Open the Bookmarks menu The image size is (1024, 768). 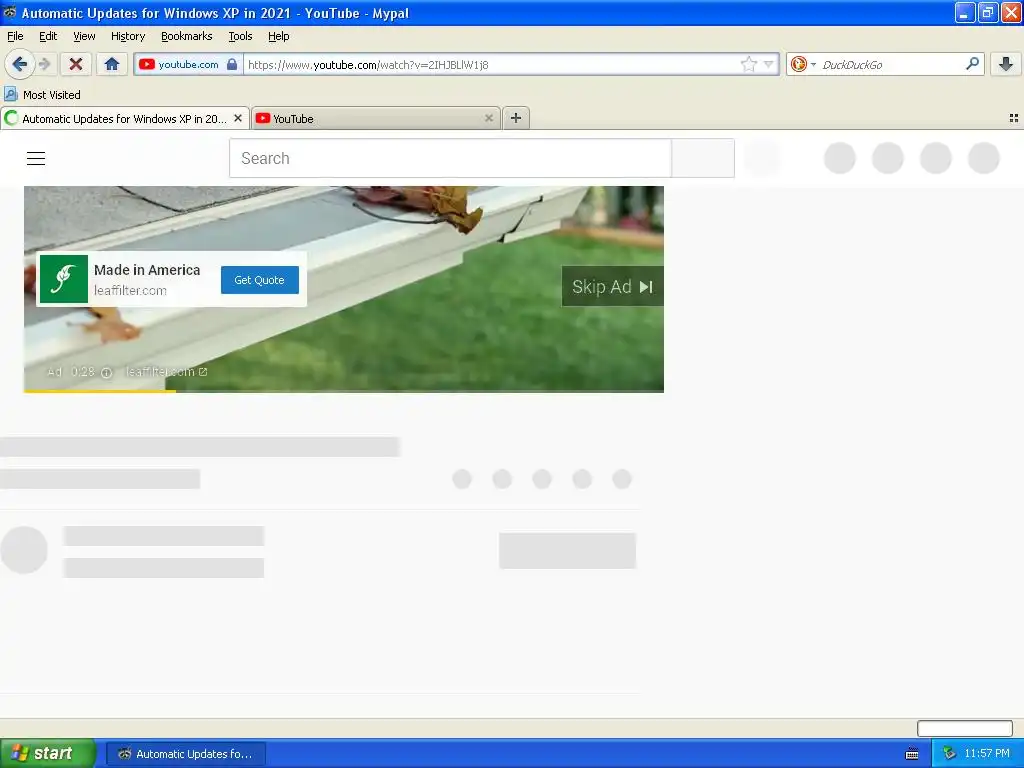coord(187,36)
